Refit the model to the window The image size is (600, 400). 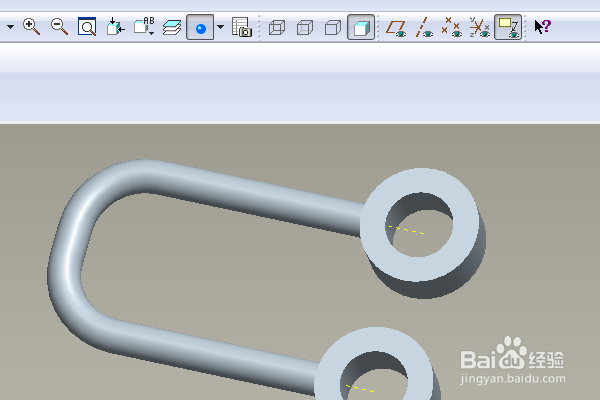click(x=87, y=27)
